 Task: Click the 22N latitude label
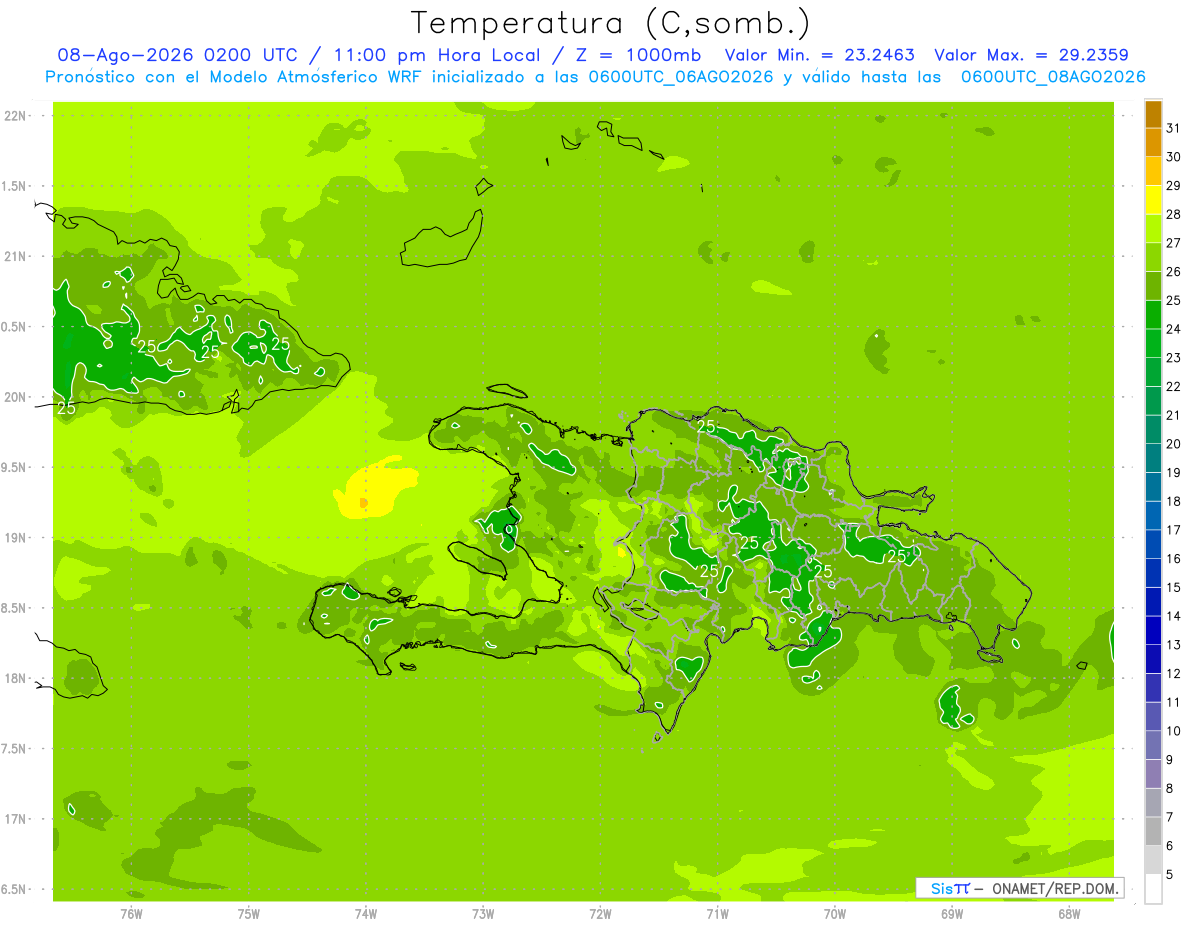point(17,116)
